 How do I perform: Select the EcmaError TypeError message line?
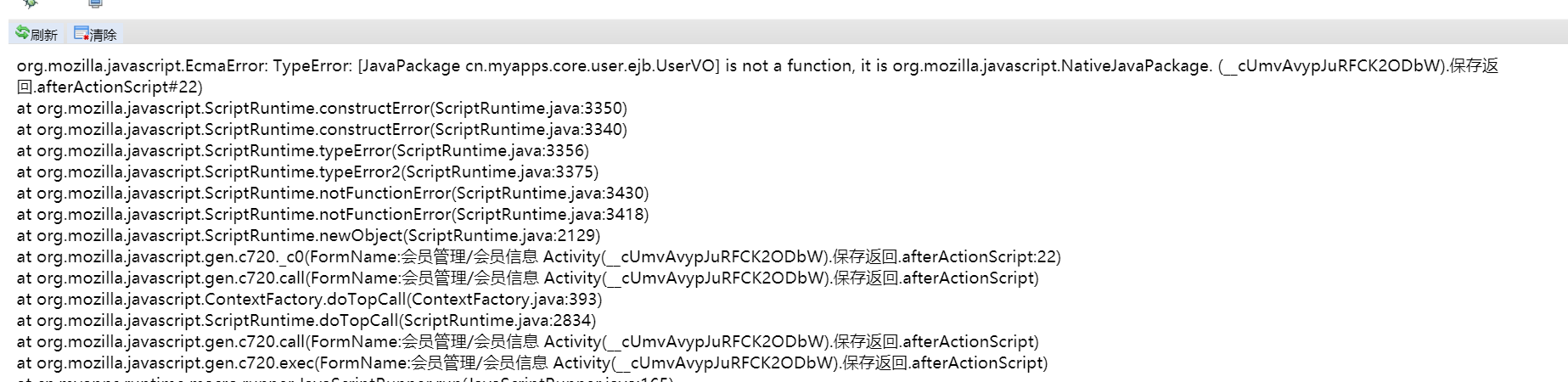[x=757, y=65]
